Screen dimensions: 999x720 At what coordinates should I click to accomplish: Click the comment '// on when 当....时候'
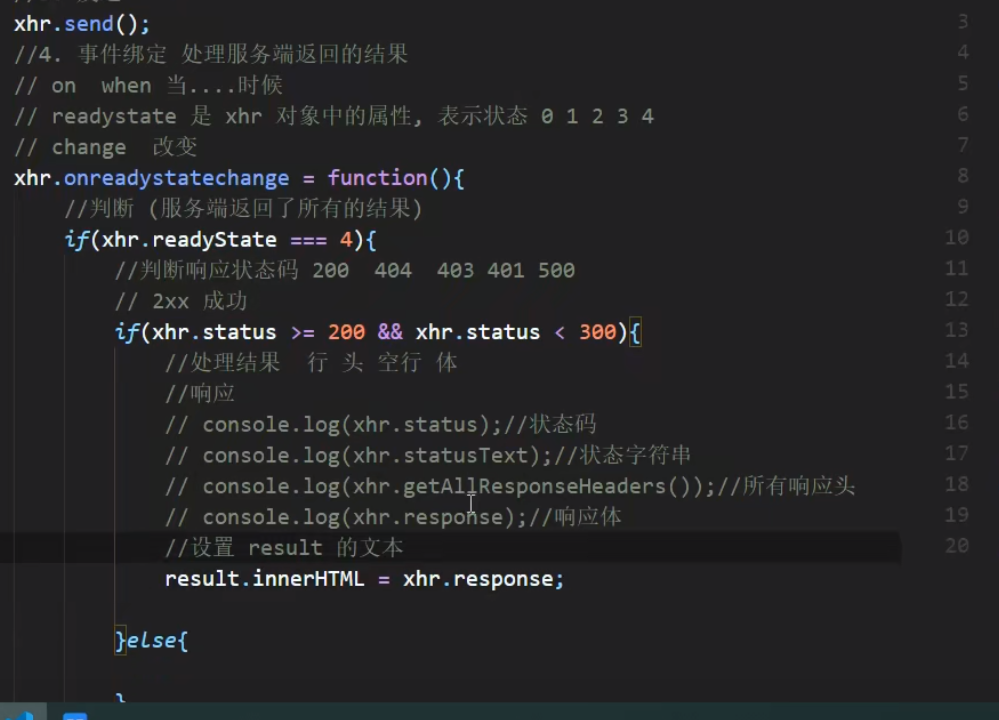(x=148, y=85)
